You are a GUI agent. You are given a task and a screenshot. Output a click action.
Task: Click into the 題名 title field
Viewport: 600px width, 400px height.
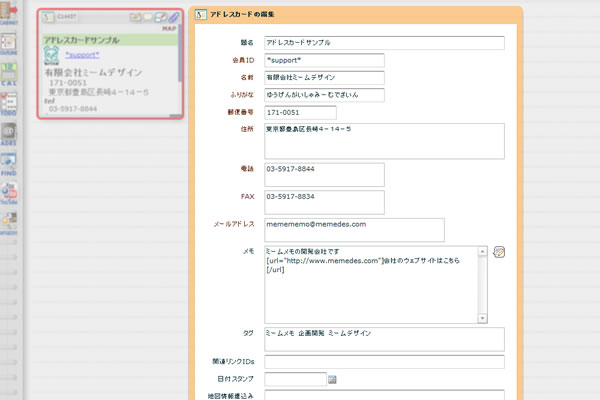(384, 43)
